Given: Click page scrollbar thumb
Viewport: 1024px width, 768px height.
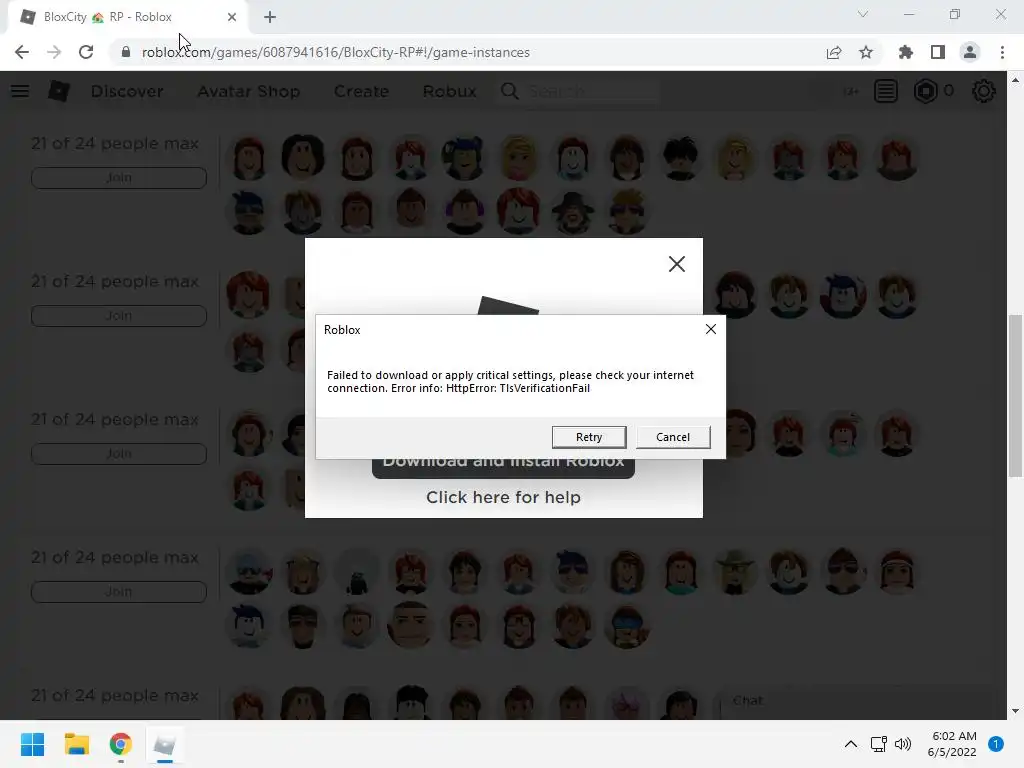Looking at the screenshot, I should coord(1015,396).
